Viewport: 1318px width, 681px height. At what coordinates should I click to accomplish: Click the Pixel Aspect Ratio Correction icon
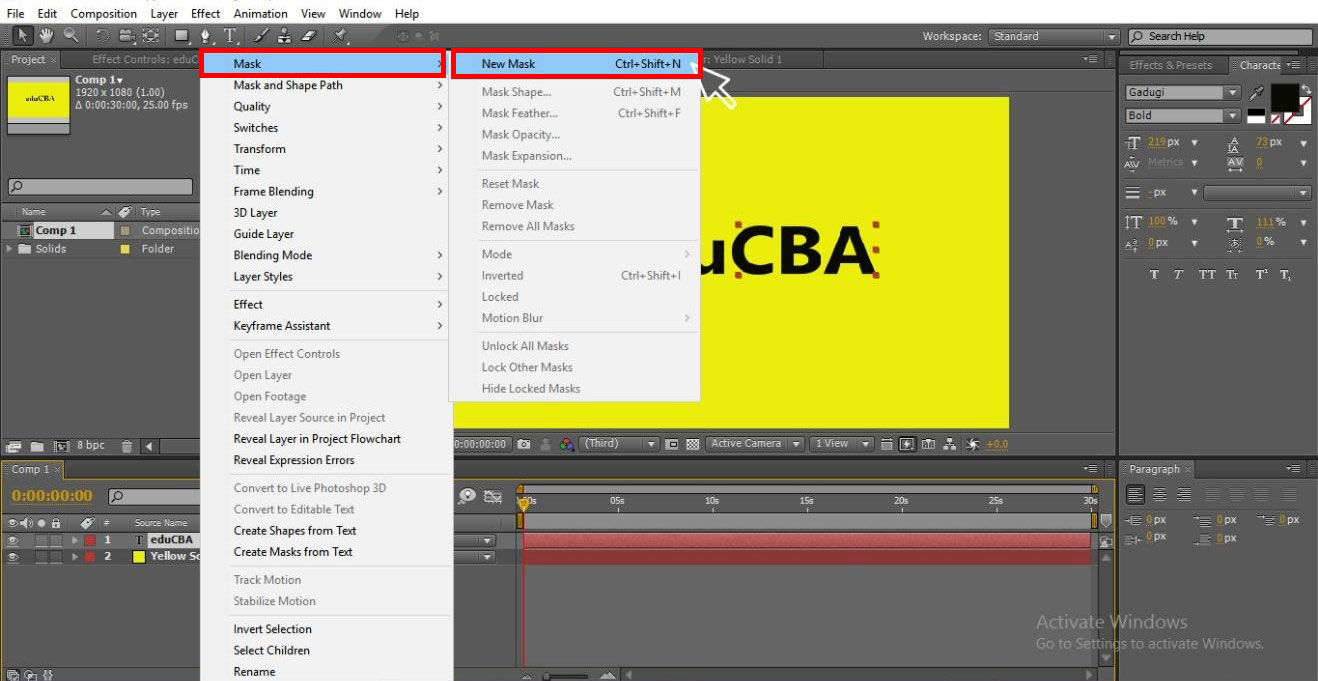pyautogui.click(x=889, y=444)
